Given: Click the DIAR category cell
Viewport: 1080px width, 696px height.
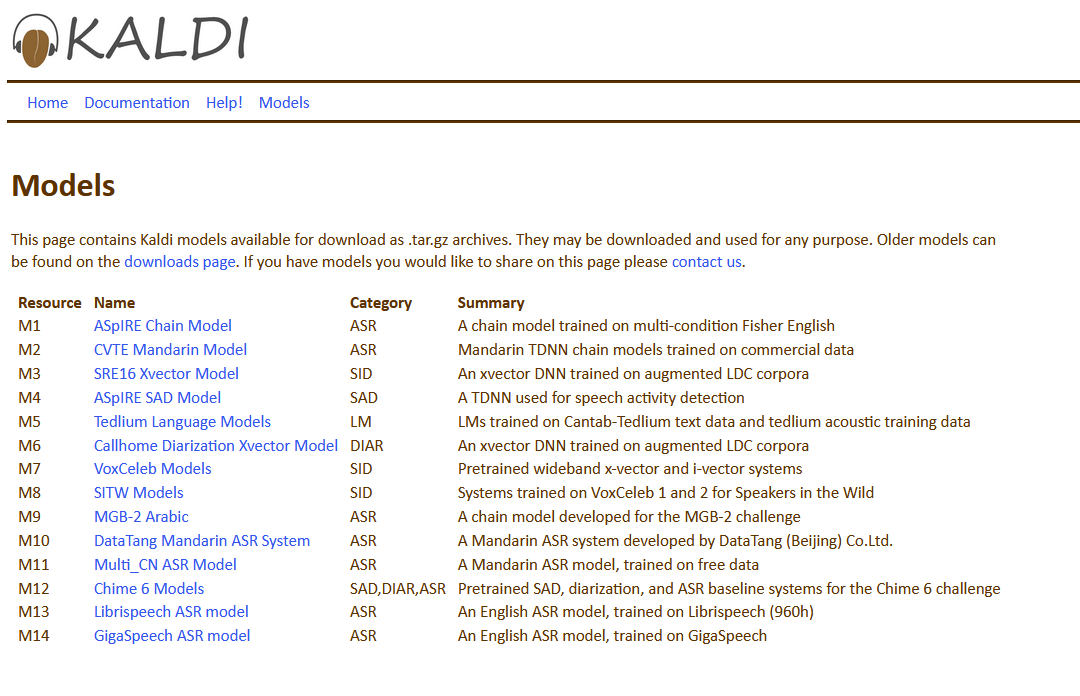Looking at the screenshot, I should tap(366, 446).
